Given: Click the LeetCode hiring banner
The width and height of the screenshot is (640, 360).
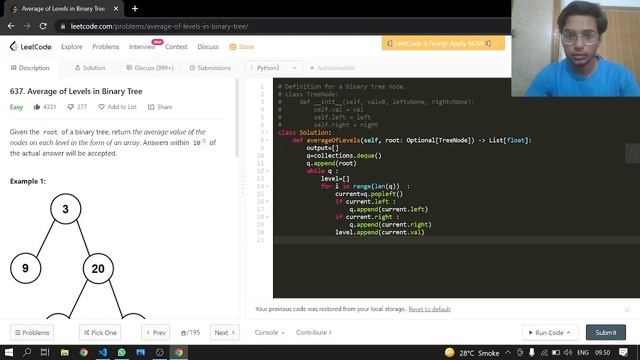Looking at the screenshot, I should [x=443, y=43].
